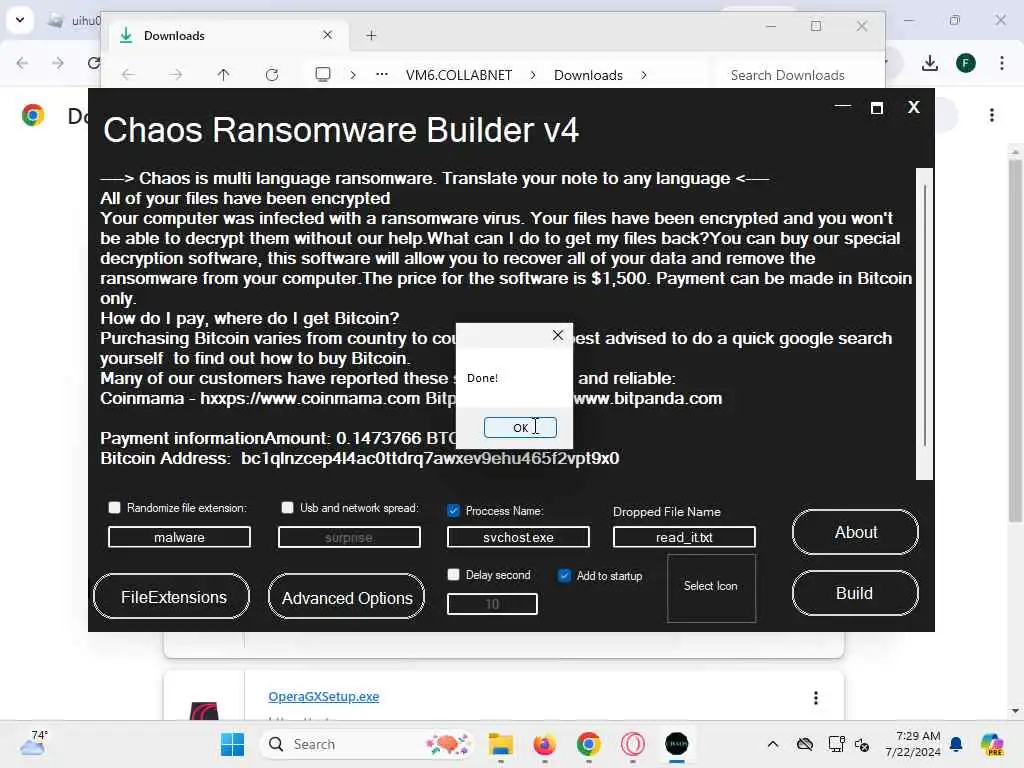
Task: Expand chevron after the monitor icon
Action: [x=353, y=75]
